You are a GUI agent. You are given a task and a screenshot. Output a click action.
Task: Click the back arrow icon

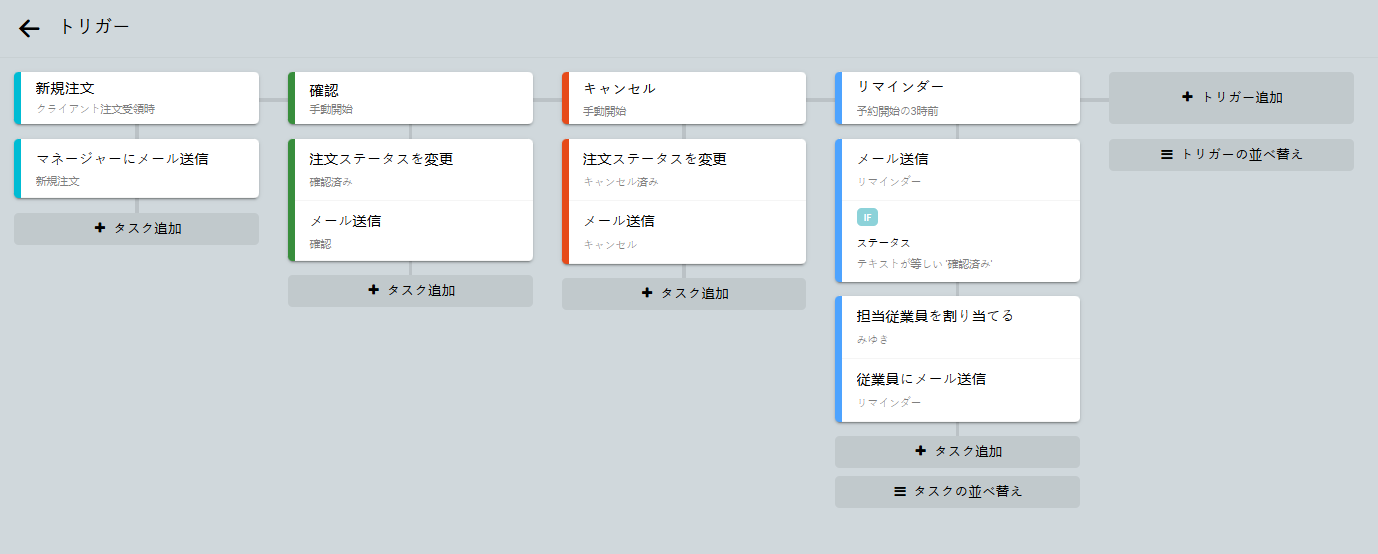tap(29, 28)
